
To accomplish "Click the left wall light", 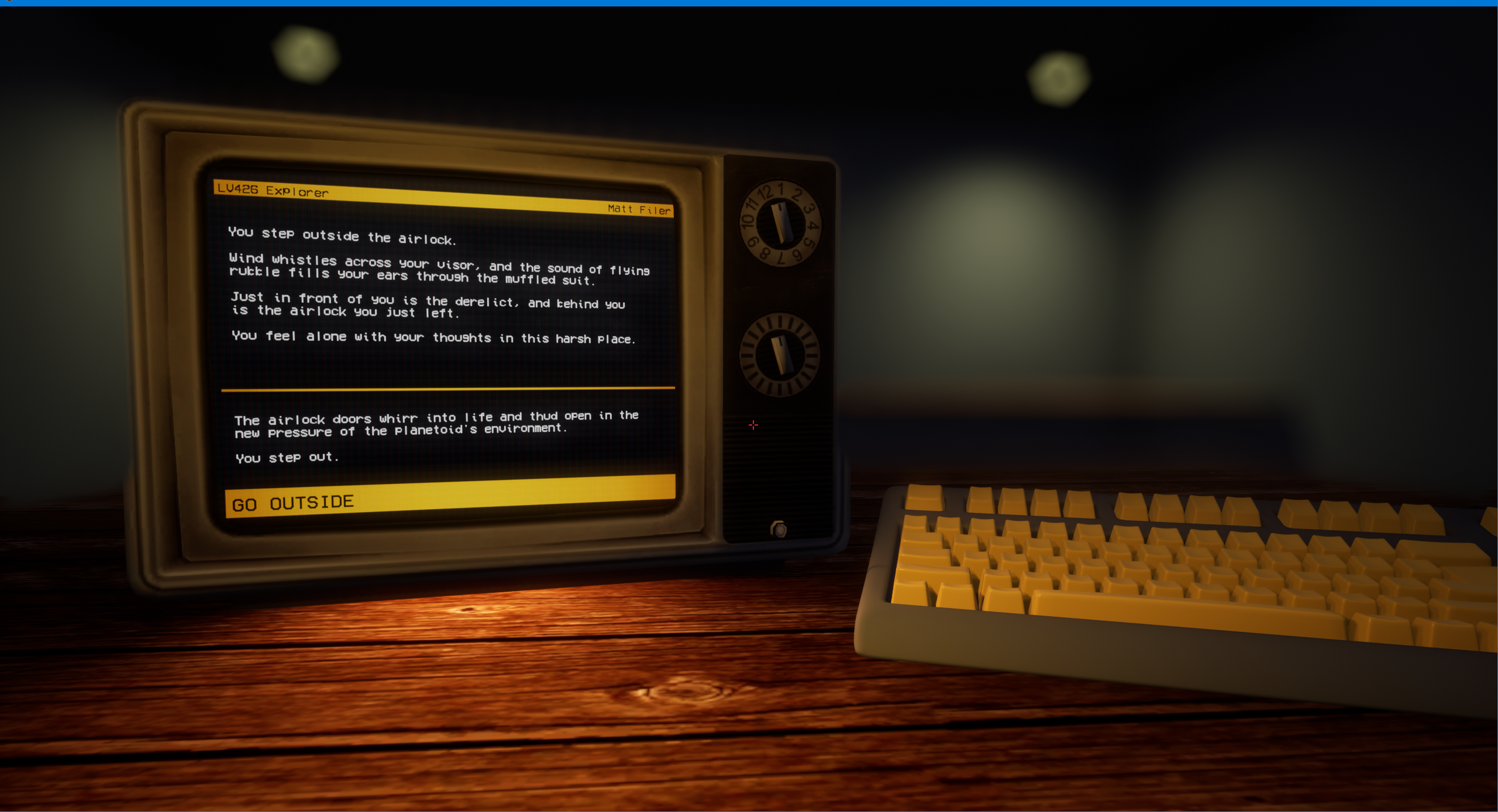I will pyautogui.click(x=306, y=54).
